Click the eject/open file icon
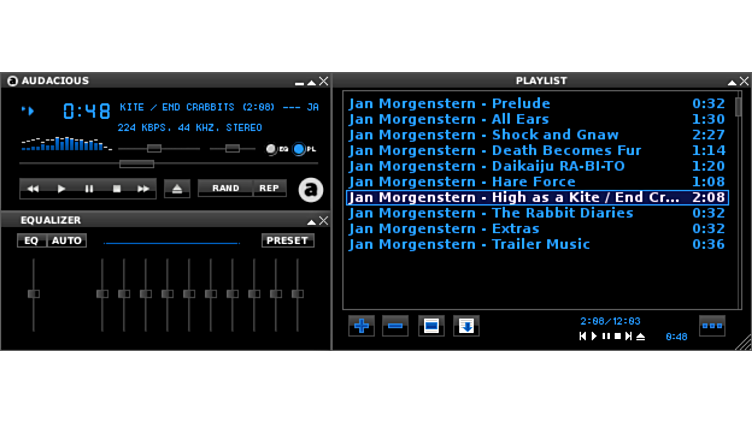Screen dimensions: 752x423 [177, 188]
